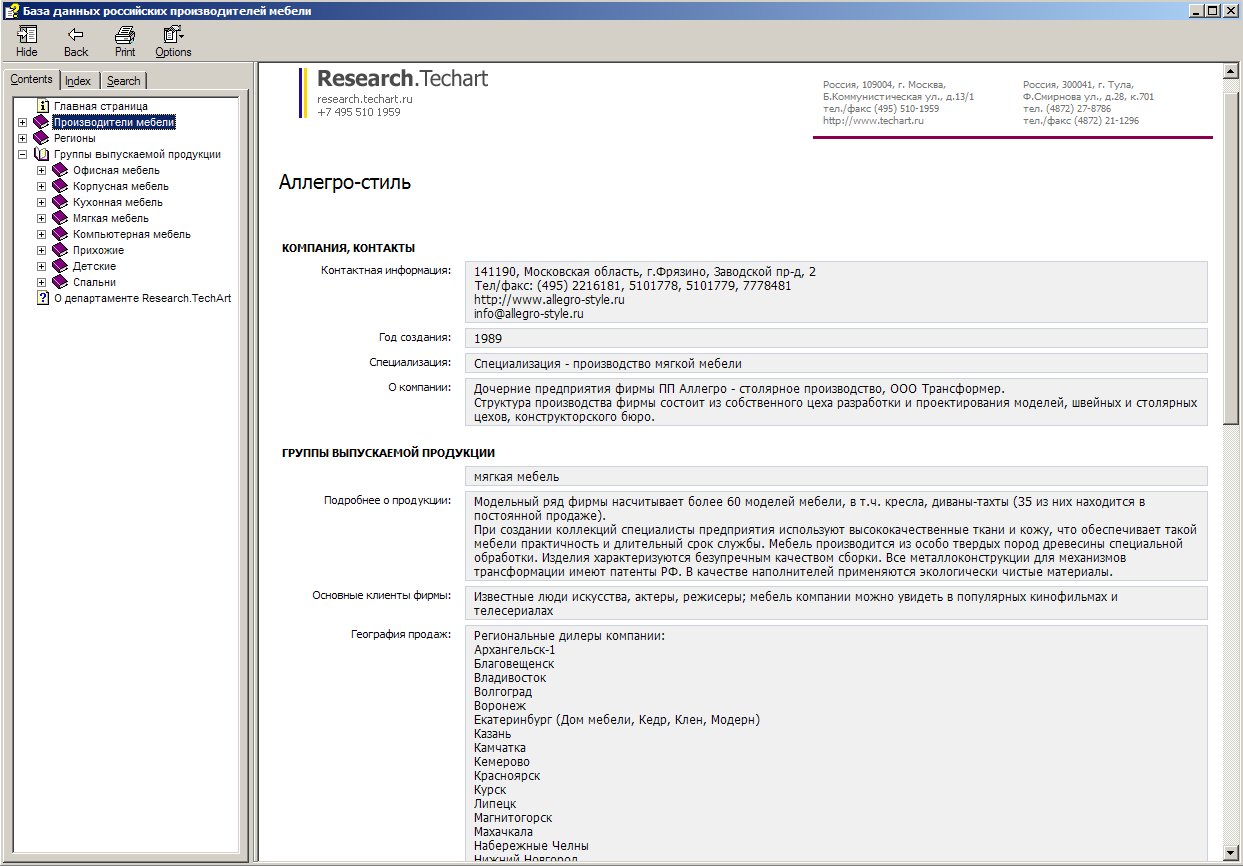1243x866 pixels.
Task: Expand the Регионы tree node
Action: (23, 138)
